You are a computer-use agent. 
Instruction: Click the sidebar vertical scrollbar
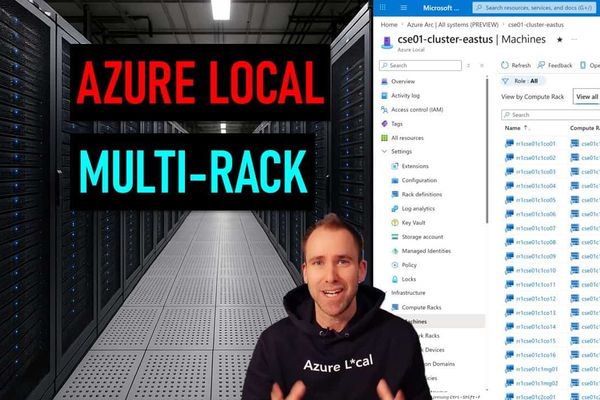click(x=487, y=151)
